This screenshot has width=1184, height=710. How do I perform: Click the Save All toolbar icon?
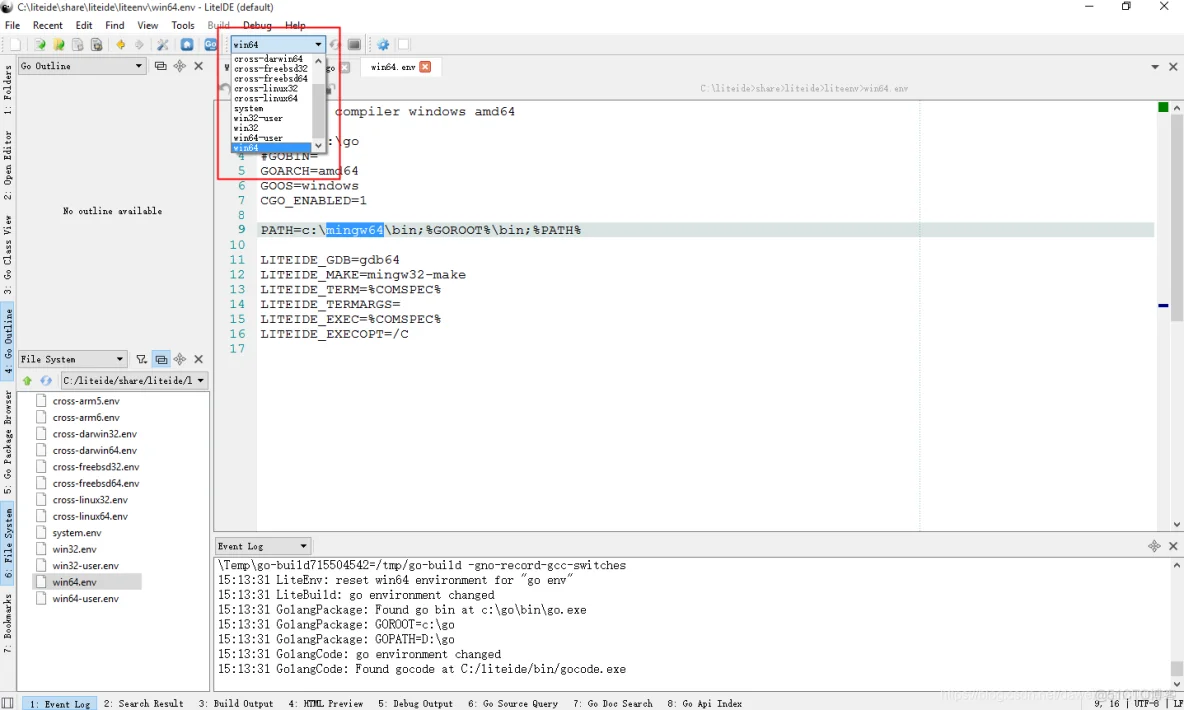(96, 45)
